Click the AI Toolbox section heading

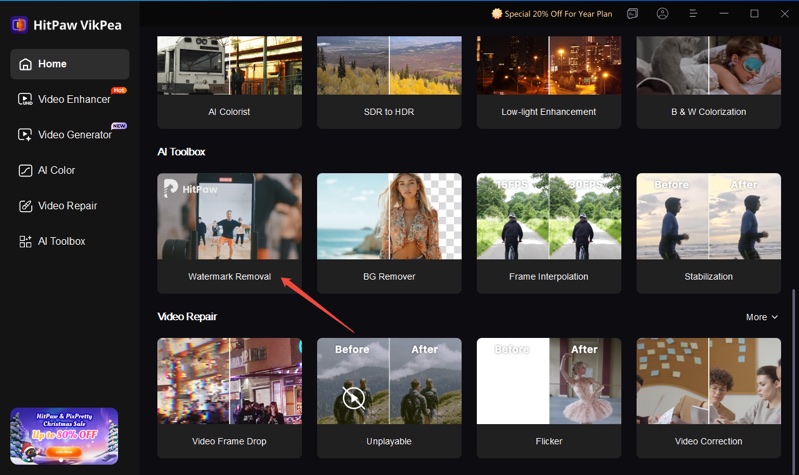tap(181, 152)
